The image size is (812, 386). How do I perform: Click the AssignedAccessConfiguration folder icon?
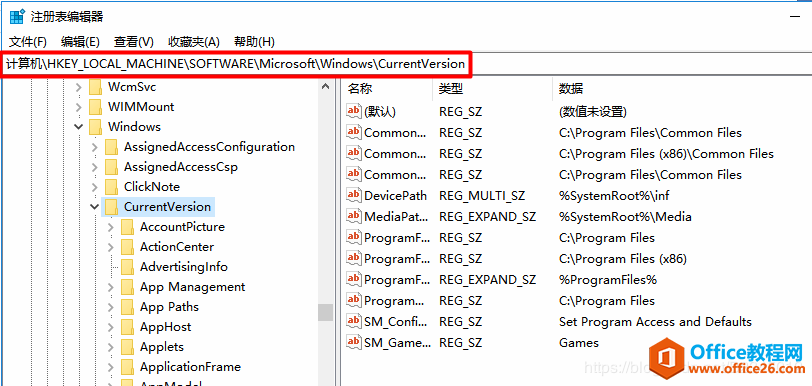111,147
